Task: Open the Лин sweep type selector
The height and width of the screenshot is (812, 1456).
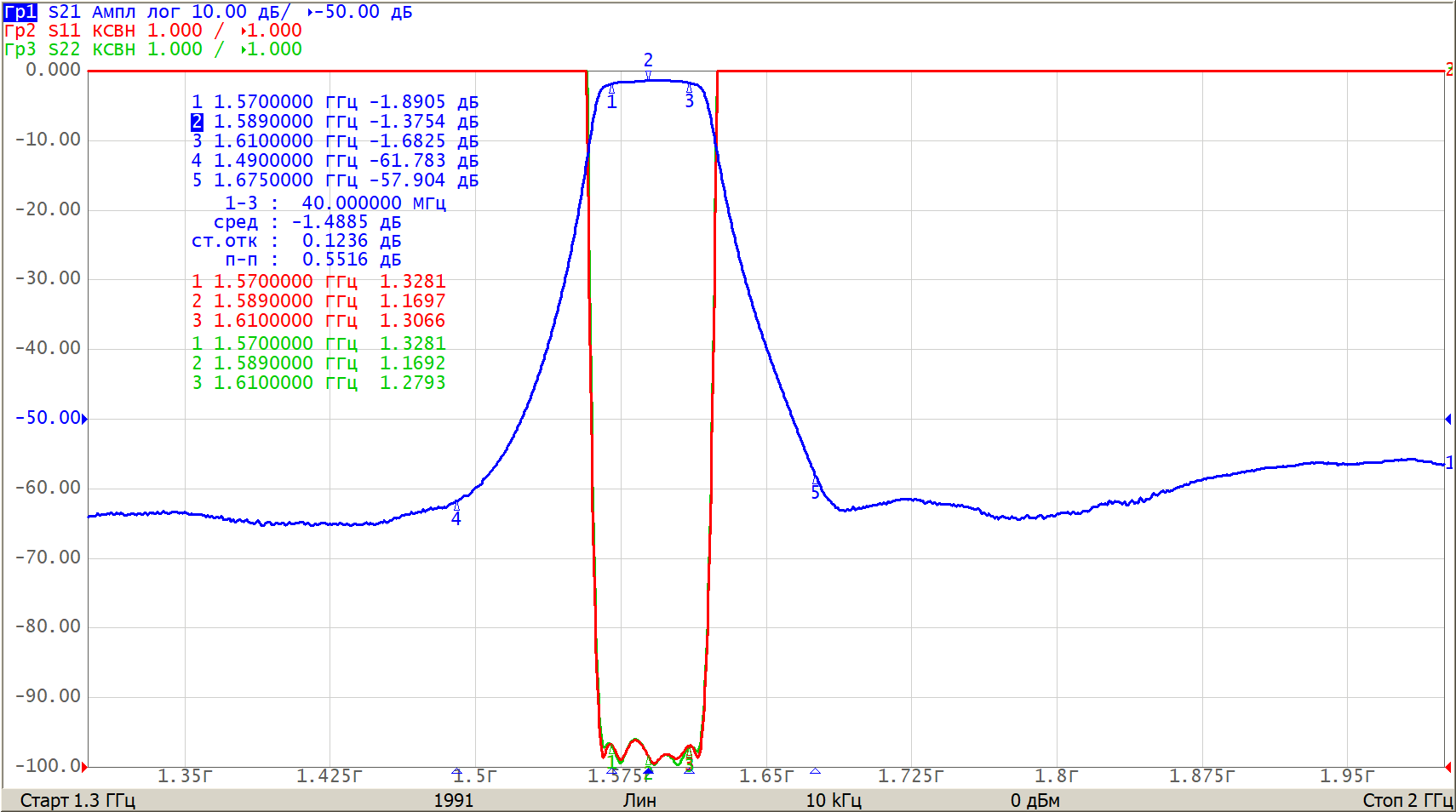Action: point(639,800)
